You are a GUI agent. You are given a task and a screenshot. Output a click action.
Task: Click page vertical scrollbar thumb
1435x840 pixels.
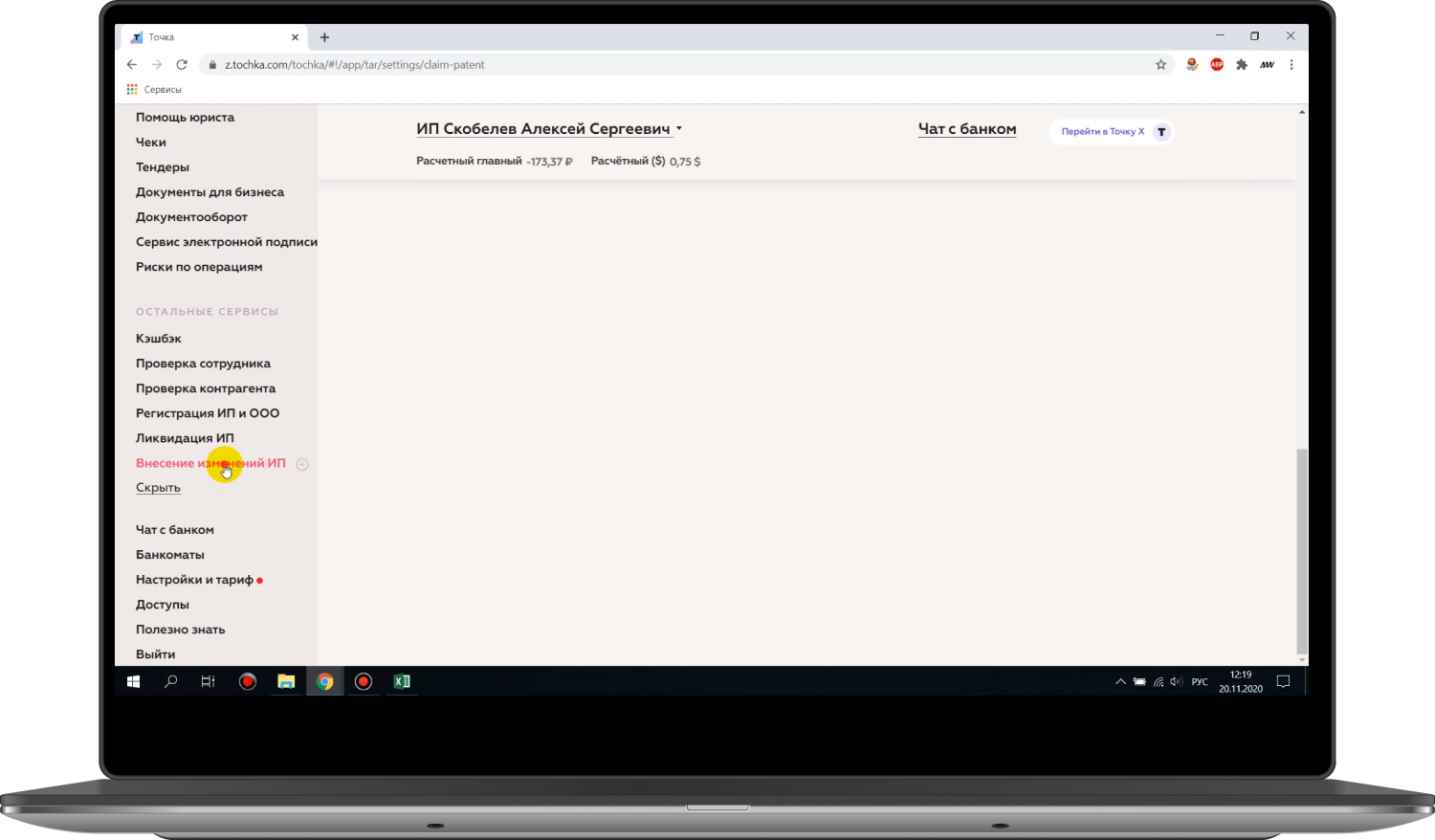(1301, 550)
